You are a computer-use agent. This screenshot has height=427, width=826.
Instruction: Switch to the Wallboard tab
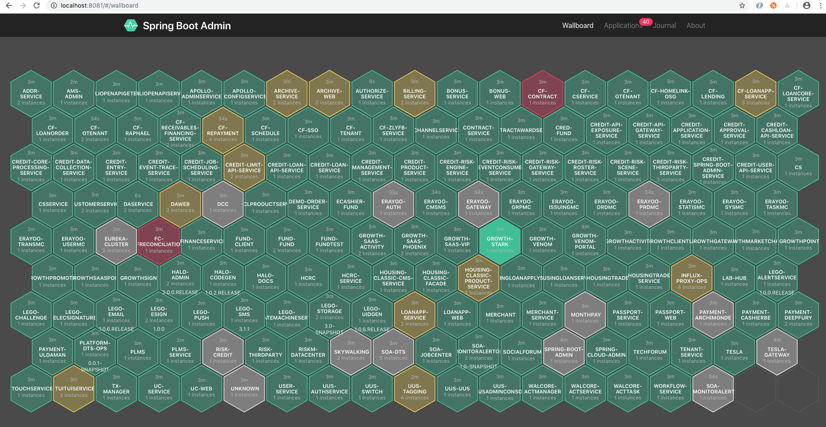577,26
